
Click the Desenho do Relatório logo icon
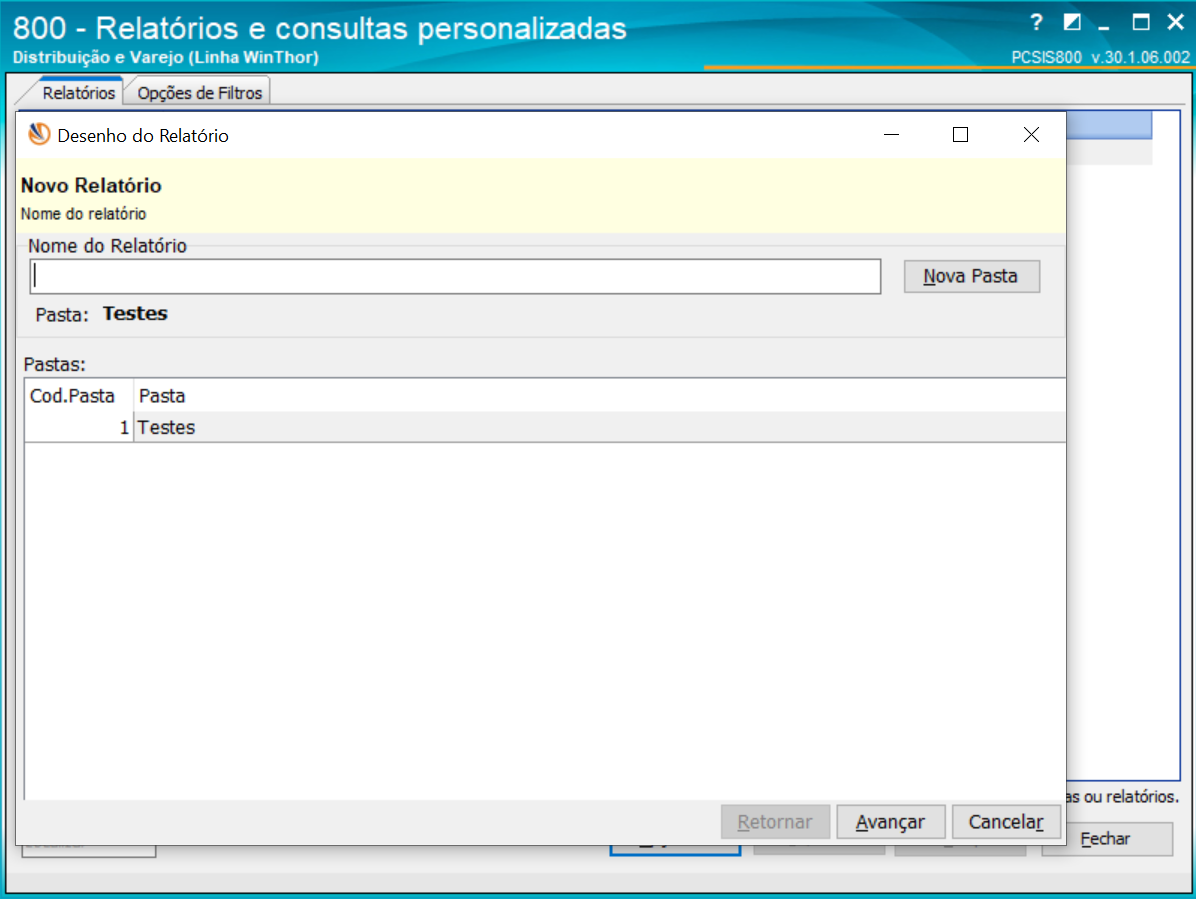[x=39, y=135]
